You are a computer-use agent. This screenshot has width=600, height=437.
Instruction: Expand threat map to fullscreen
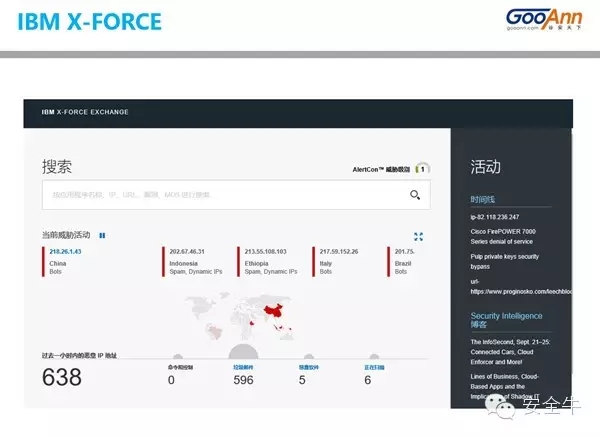(x=419, y=236)
